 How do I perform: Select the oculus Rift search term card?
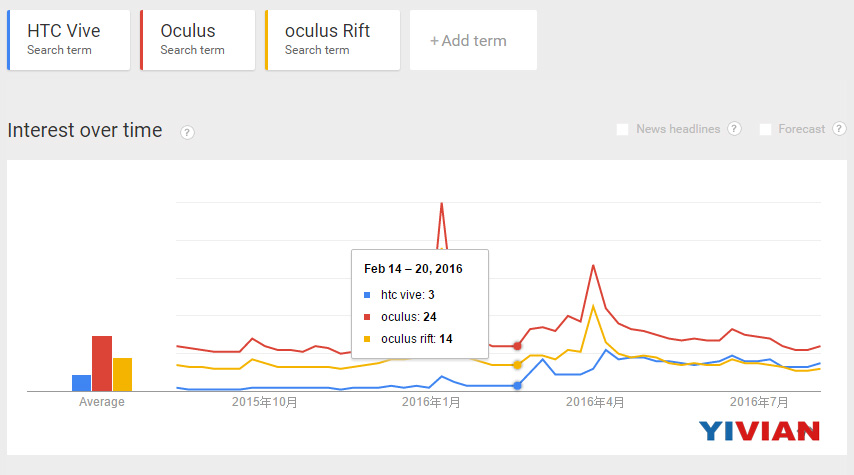pos(332,40)
